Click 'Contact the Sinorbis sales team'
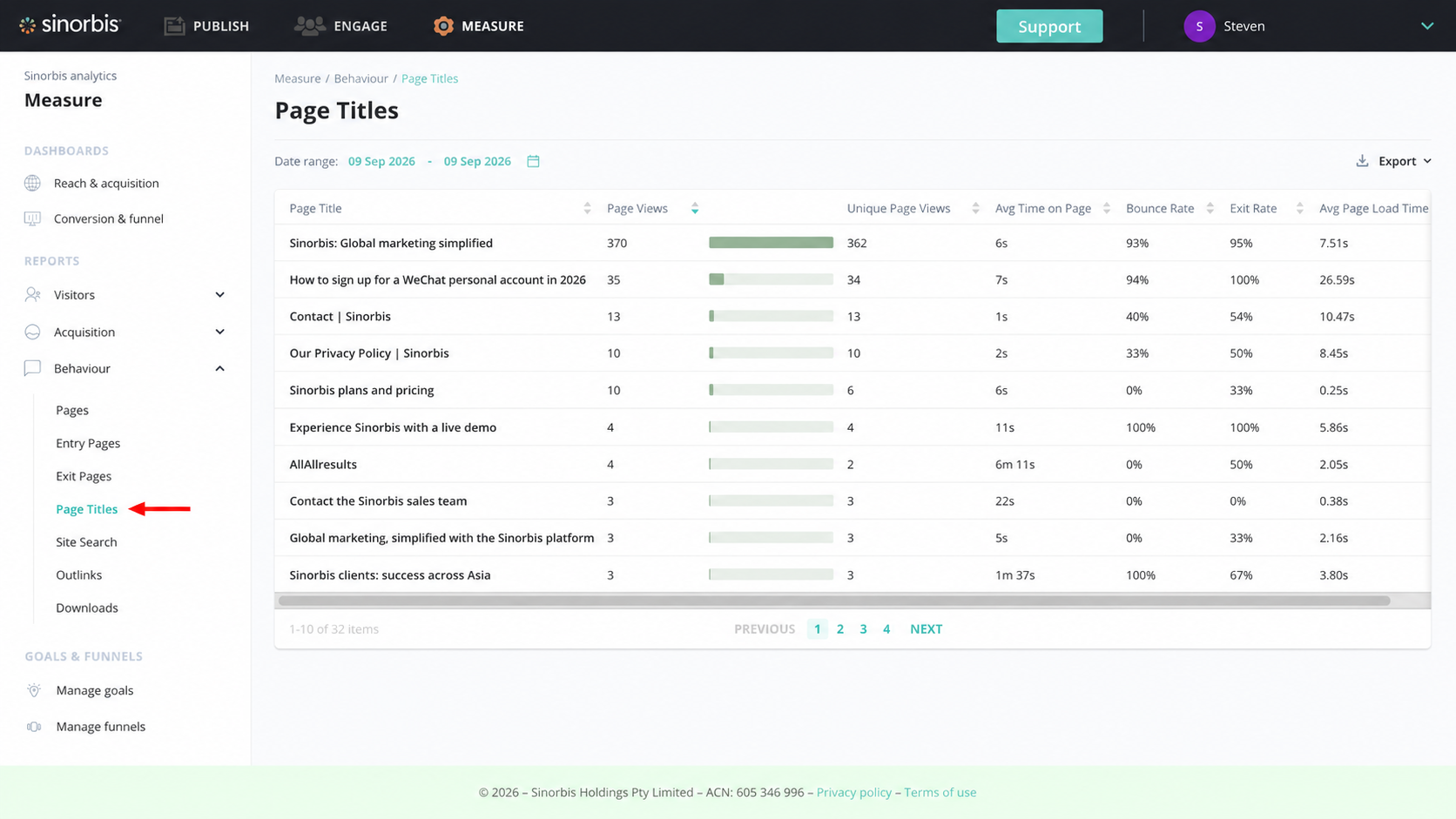The width and height of the screenshot is (1456, 819). 378,500
